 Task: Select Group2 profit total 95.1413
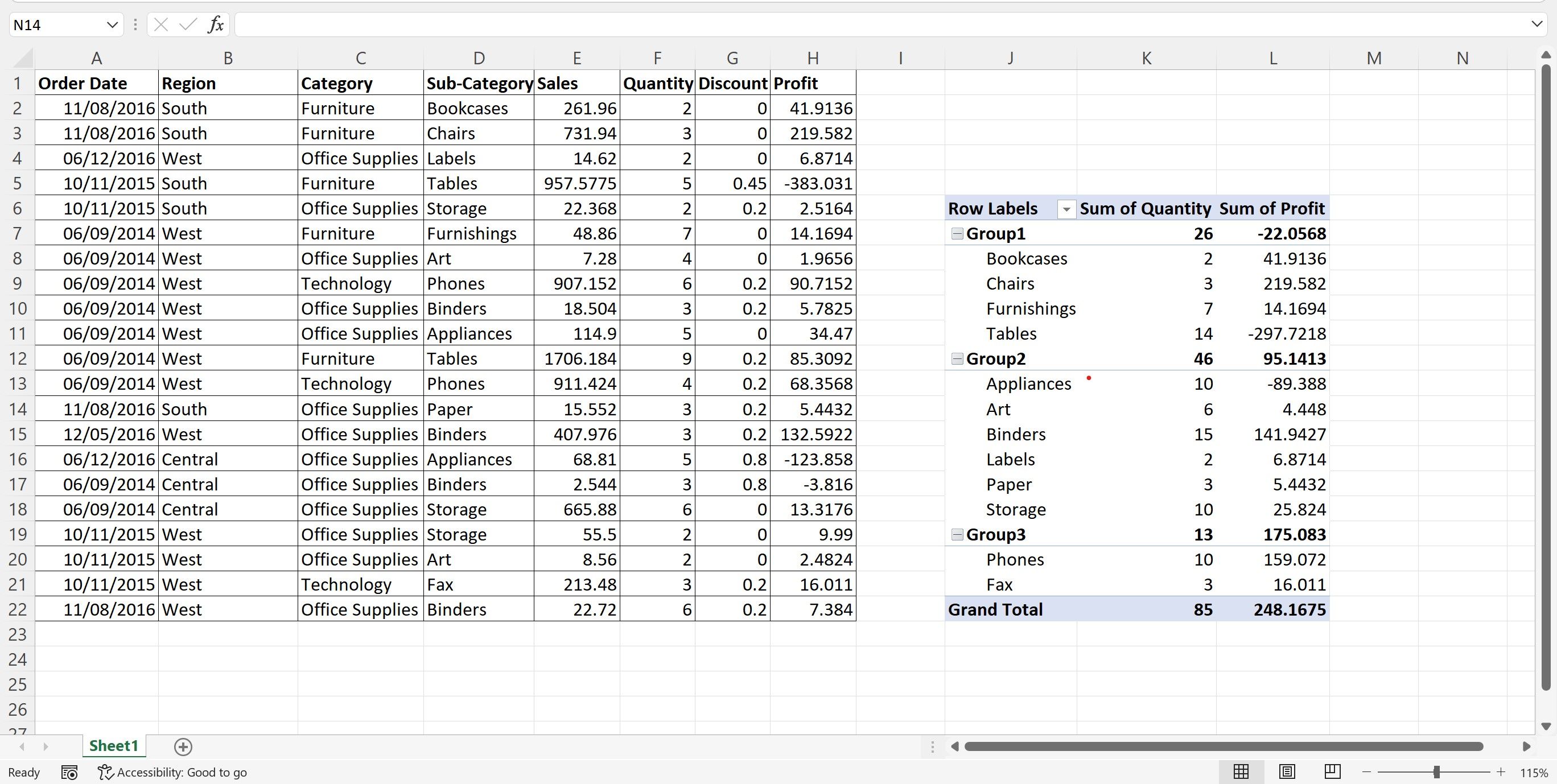point(1272,358)
